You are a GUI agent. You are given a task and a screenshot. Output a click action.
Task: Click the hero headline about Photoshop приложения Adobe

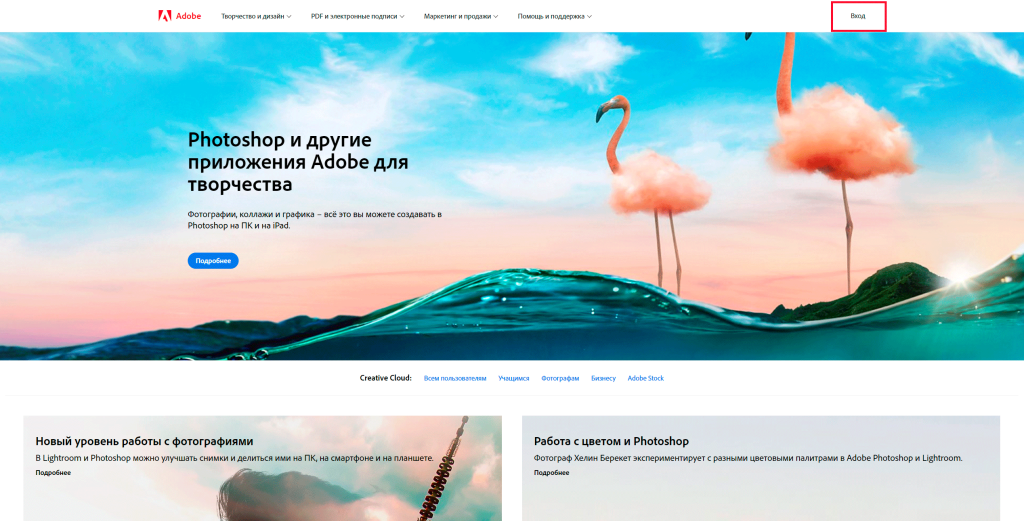click(x=298, y=161)
